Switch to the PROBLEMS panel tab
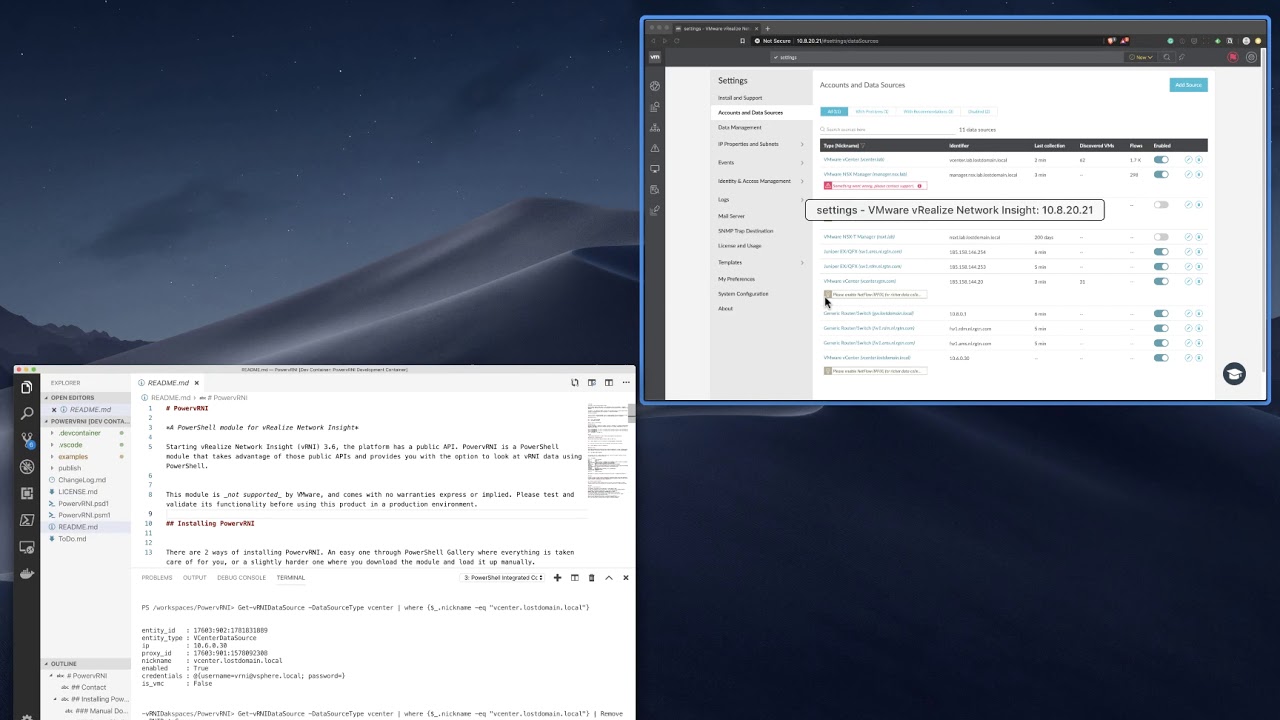The width and height of the screenshot is (1280, 720). click(x=157, y=577)
